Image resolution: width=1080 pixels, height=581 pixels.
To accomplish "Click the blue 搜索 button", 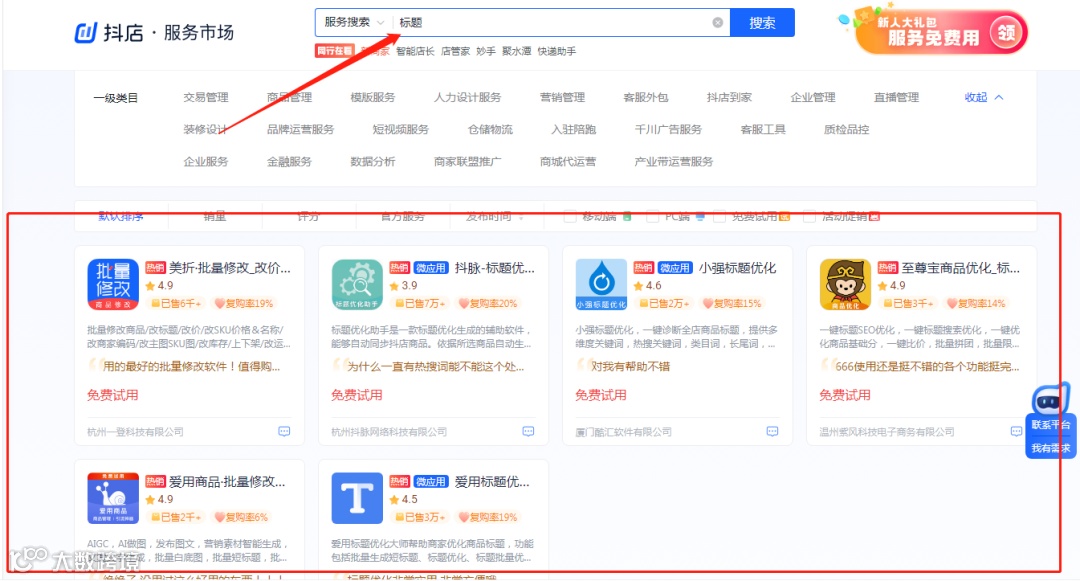I will click(x=762, y=23).
